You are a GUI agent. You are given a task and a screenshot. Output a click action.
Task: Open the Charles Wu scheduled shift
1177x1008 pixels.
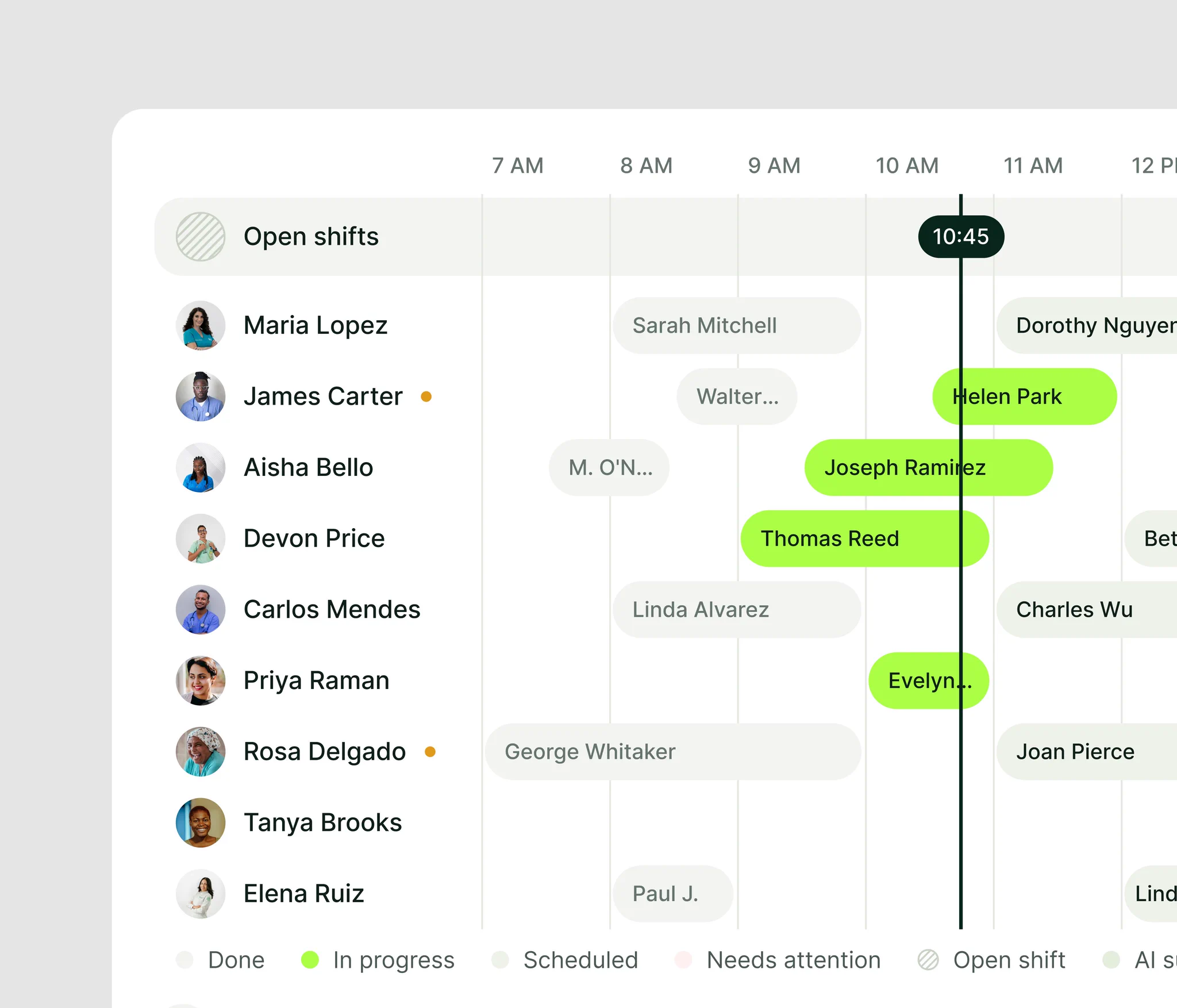[1087, 610]
